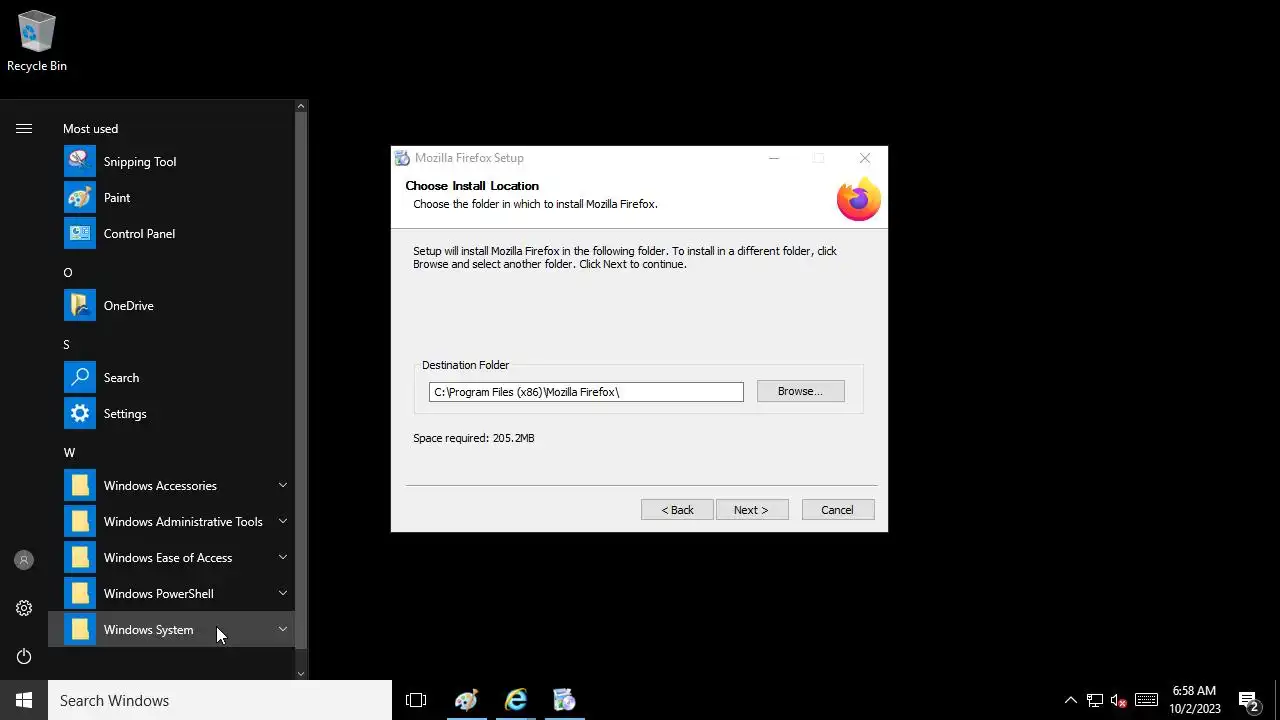Open Settings app entry under S
This screenshot has width=1280, height=720.
tap(171, 414)
